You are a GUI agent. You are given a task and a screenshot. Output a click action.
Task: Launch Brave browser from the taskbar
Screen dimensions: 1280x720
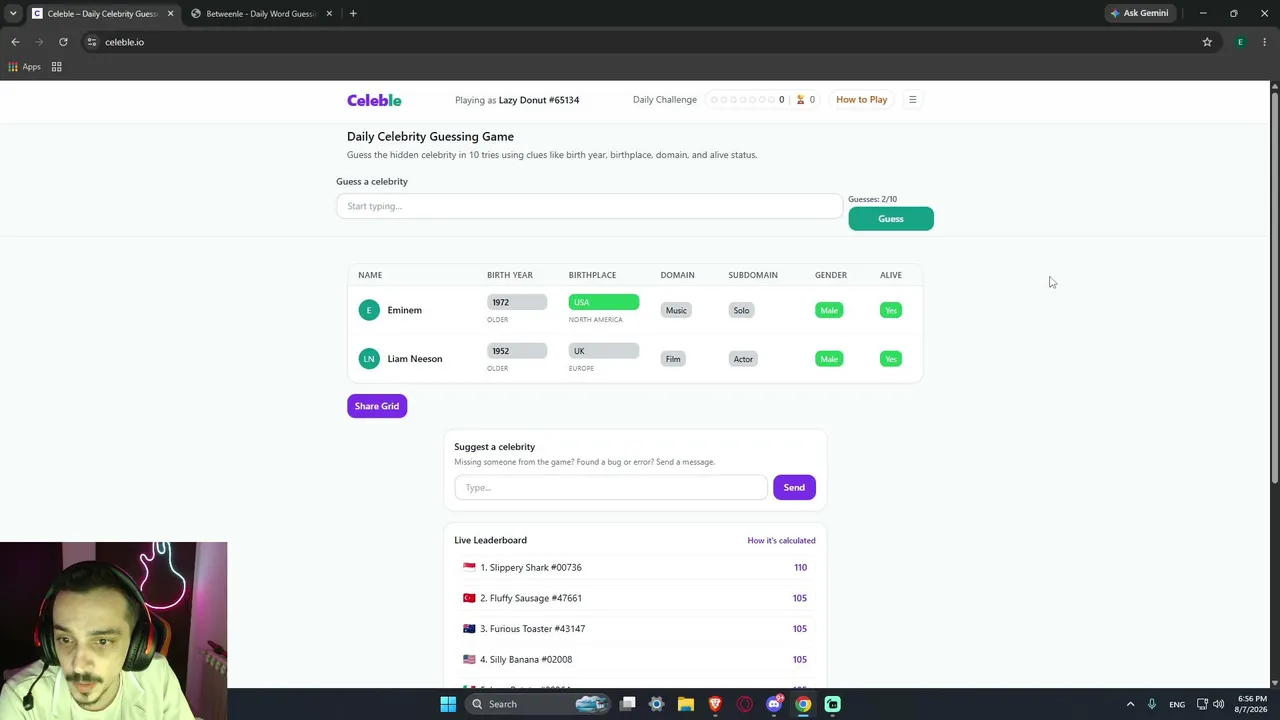point(715,704)
